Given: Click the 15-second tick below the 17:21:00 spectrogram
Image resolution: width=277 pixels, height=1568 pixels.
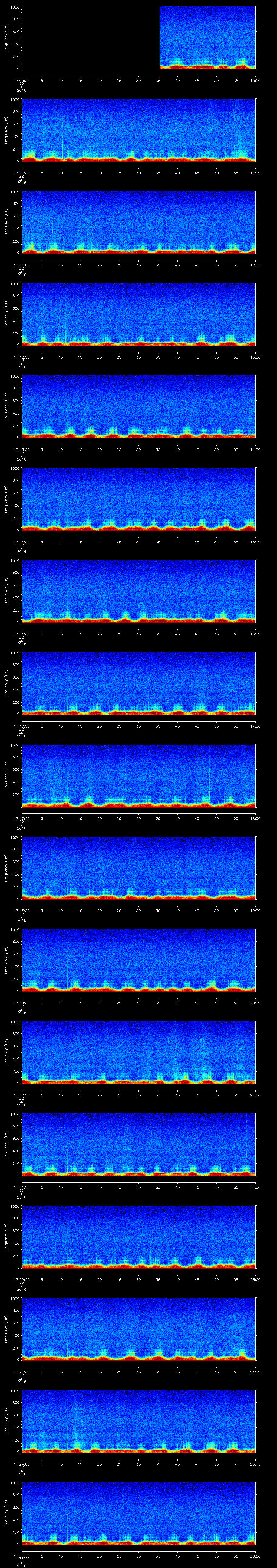Looking at the screenshot, I should click(80, 1187).
